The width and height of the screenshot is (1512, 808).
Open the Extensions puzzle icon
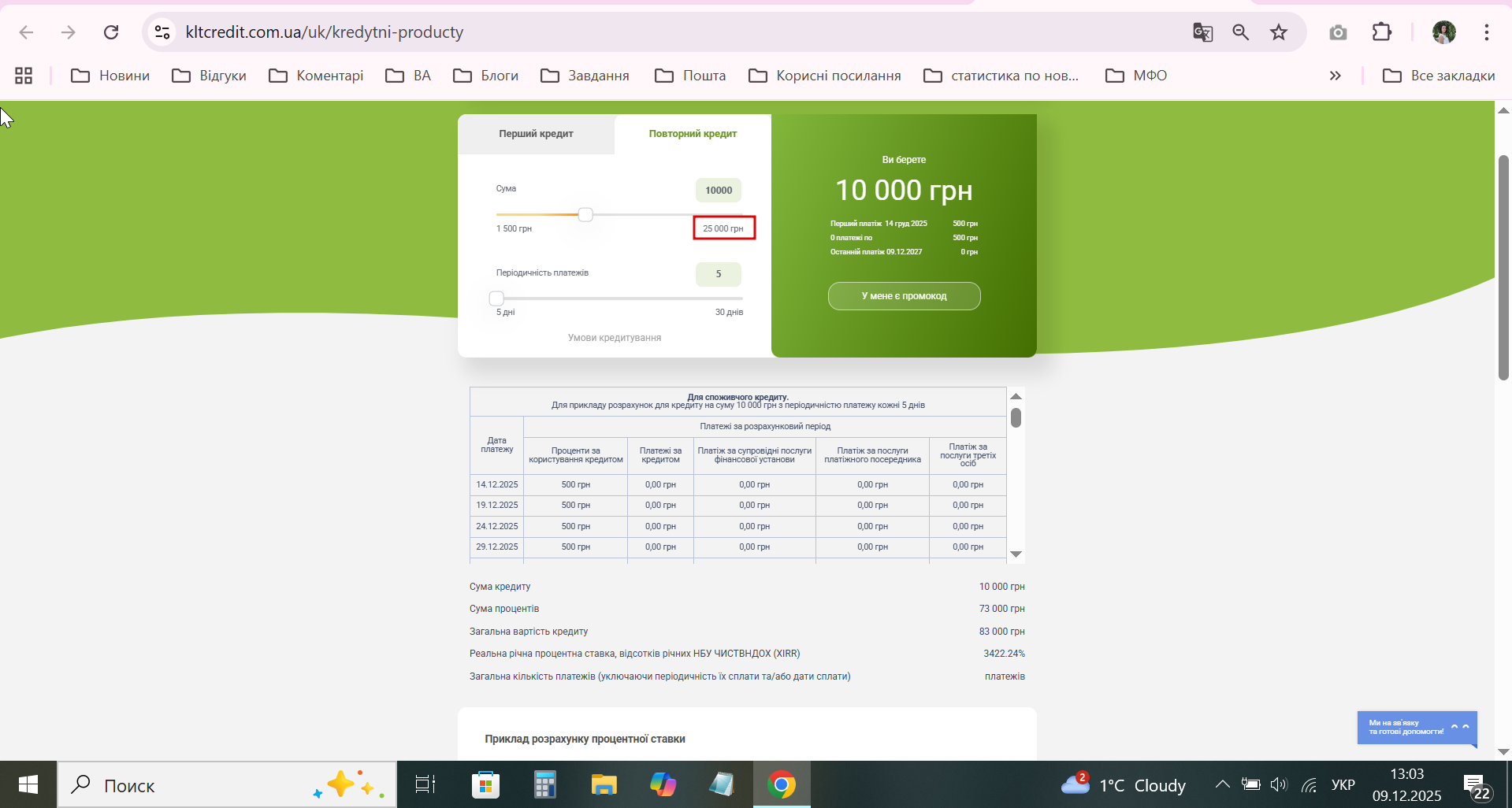[1382, 32]
